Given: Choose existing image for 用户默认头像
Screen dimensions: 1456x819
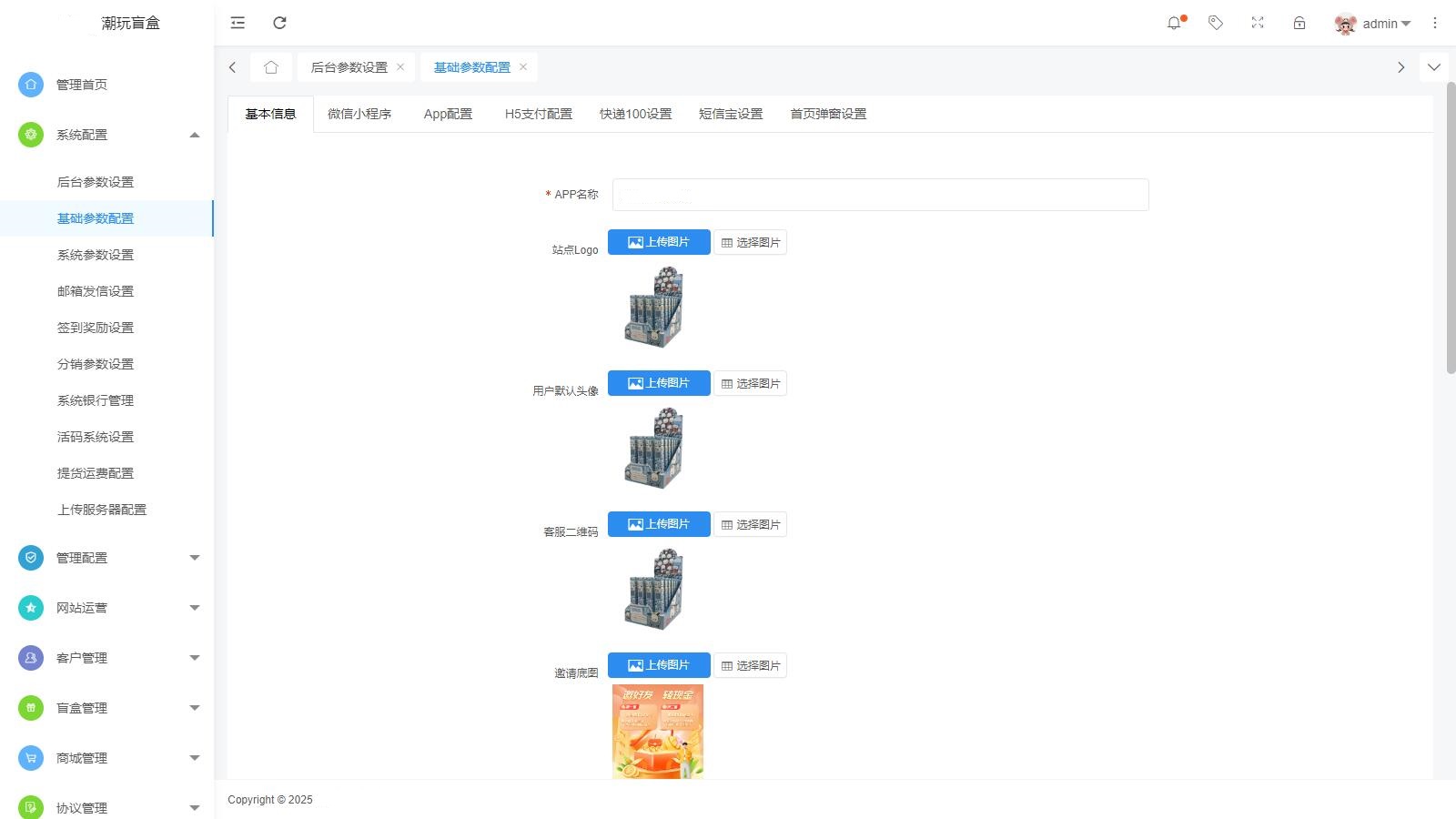Looking at the screenshot, I should 751,383.
